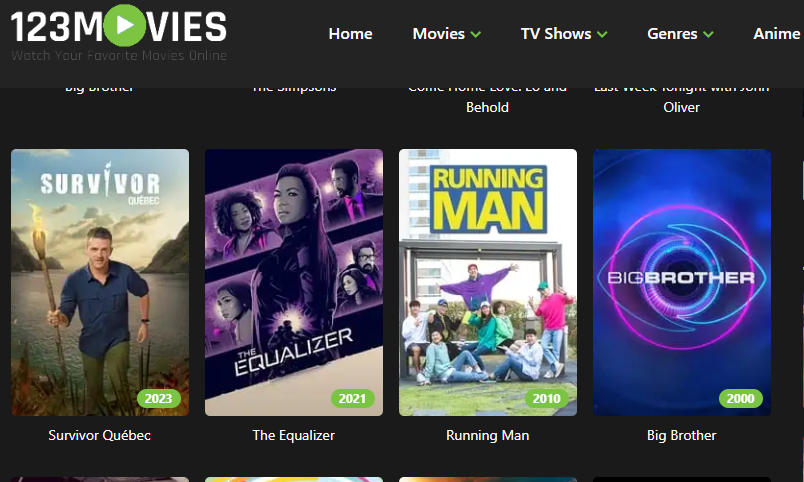Open the Anime menu item
The image size is (804, 482).
(x=776, y=34)
